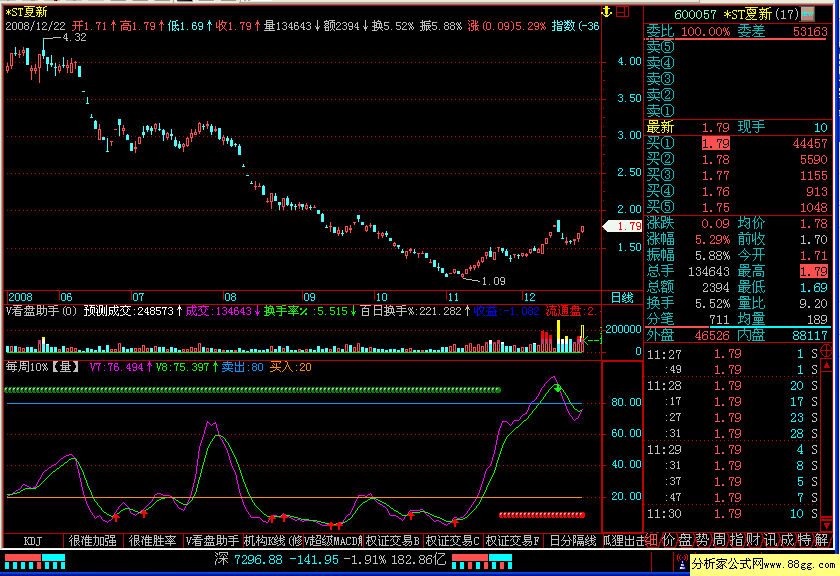The width and height of the screenshot is (840, 576).
Task: Click the 换手 5.52% value in the quote panel
Action: [x=712, y=304]
